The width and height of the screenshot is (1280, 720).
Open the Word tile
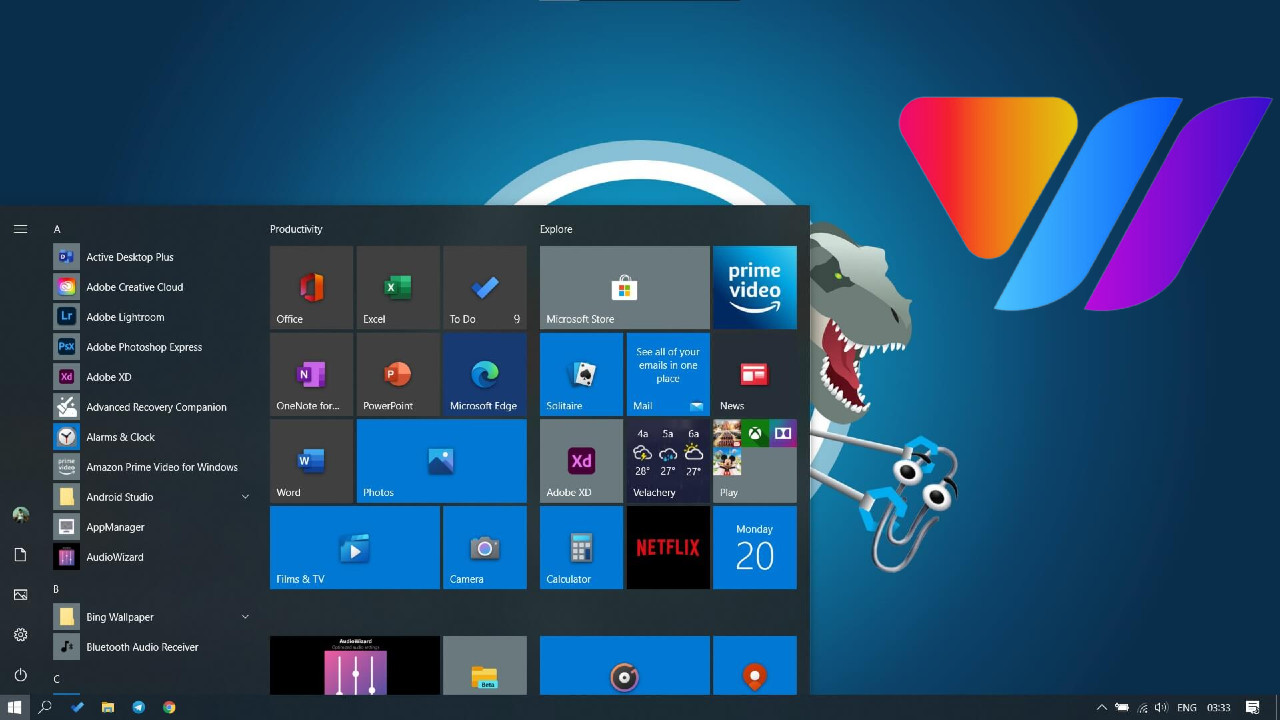pos(311,461)
